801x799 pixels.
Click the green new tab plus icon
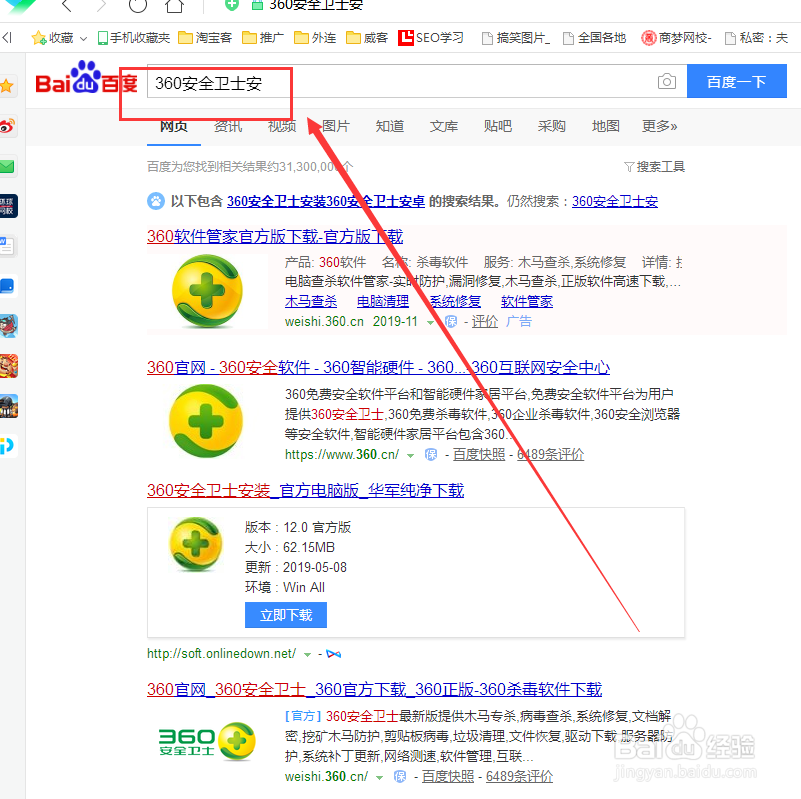pyautogui.click(x=232, y=5)
